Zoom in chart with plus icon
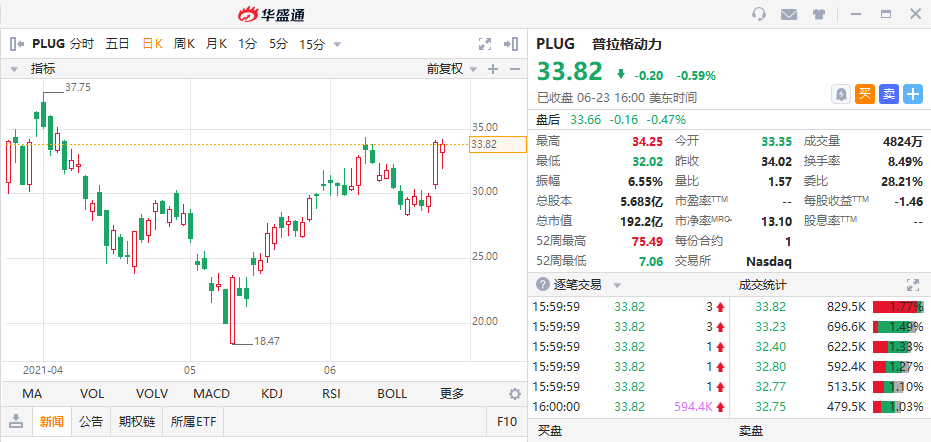Screen dimensions: 931x442 [x=492, y=69]
